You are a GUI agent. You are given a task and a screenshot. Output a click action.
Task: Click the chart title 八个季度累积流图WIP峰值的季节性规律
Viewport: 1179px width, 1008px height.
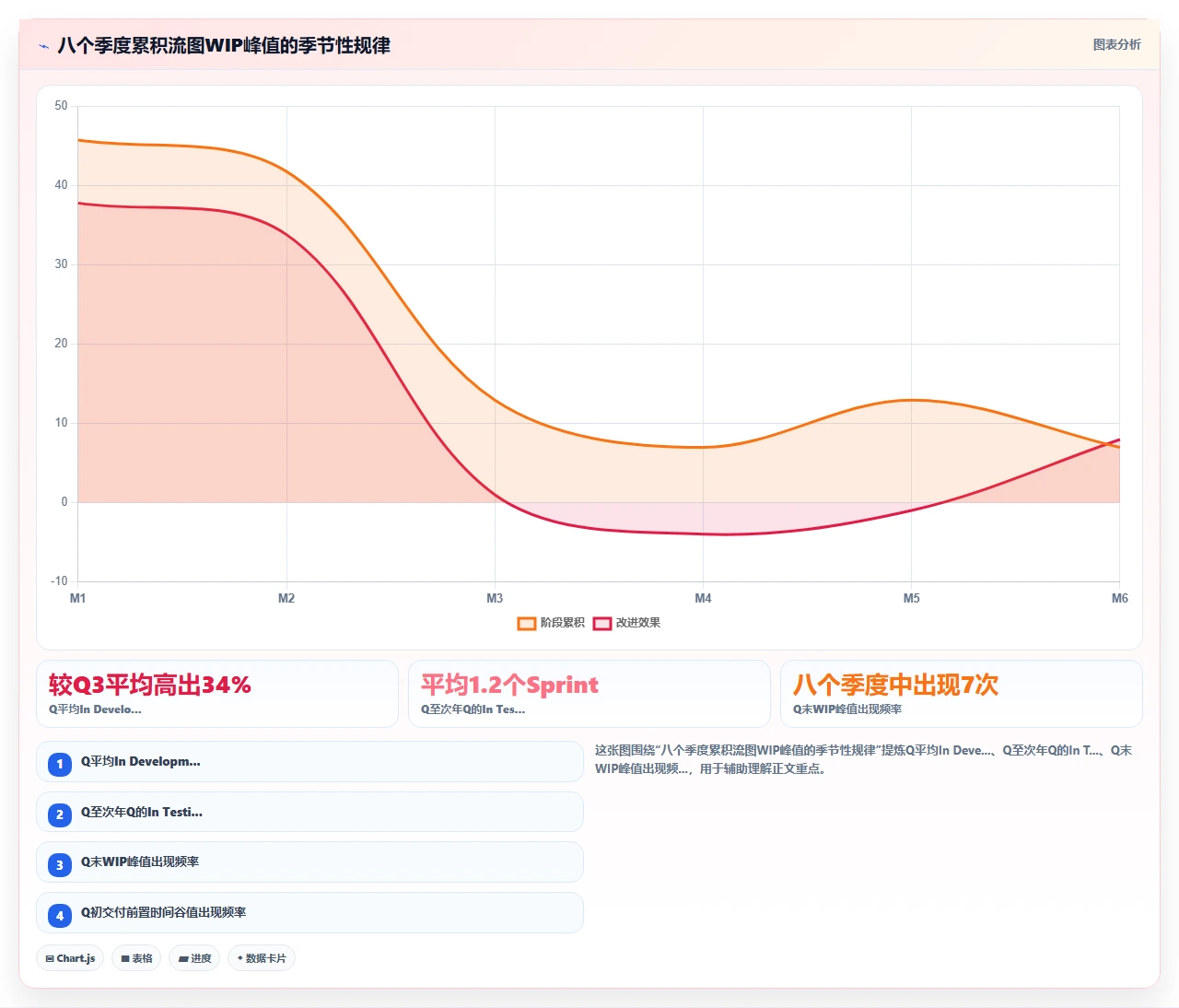(224, 45)
